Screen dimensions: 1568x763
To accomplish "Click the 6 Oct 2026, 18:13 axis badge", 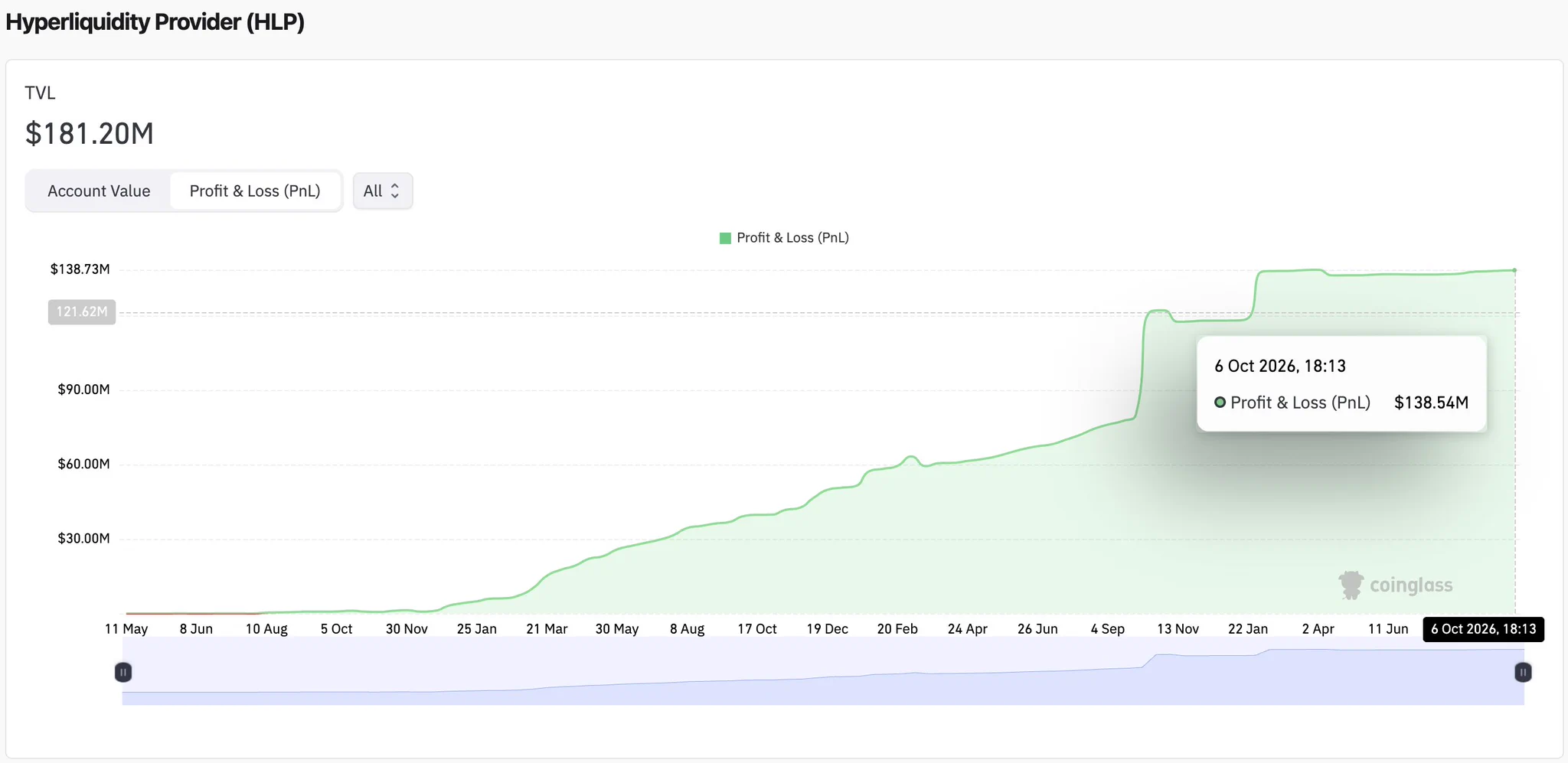I will (1484, 629).
